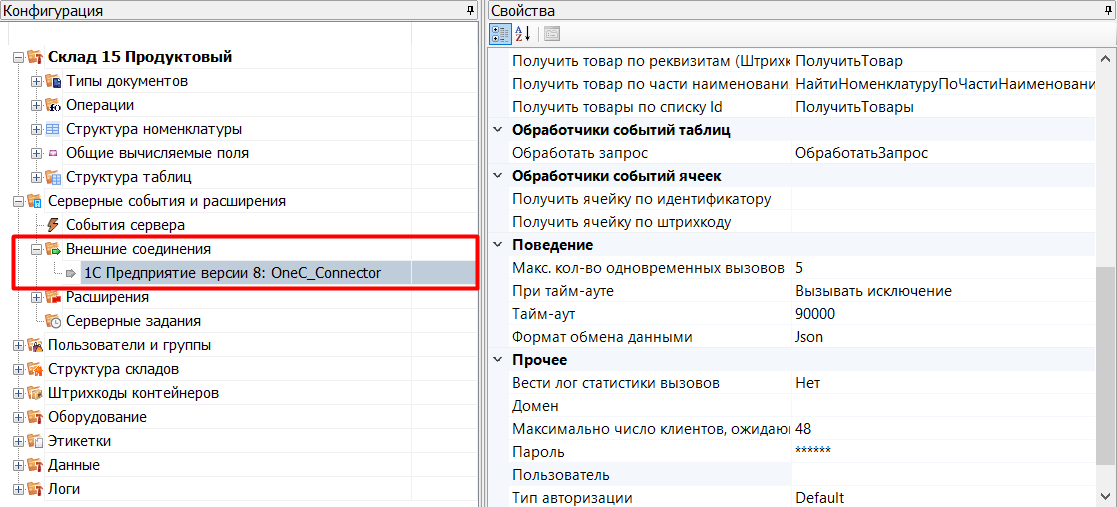Screen dimensions: 1117x507
Task: Click the Структура номенклатуры table icon
Action: [x=53, y=130]
